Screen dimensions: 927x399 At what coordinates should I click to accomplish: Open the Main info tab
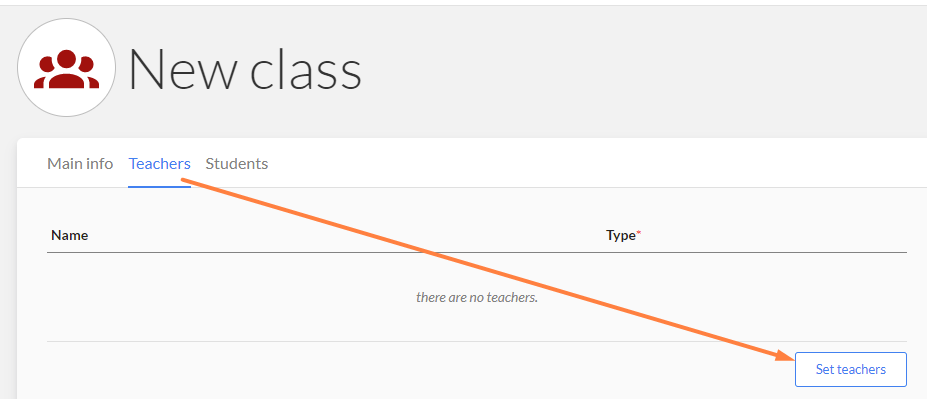80,164
